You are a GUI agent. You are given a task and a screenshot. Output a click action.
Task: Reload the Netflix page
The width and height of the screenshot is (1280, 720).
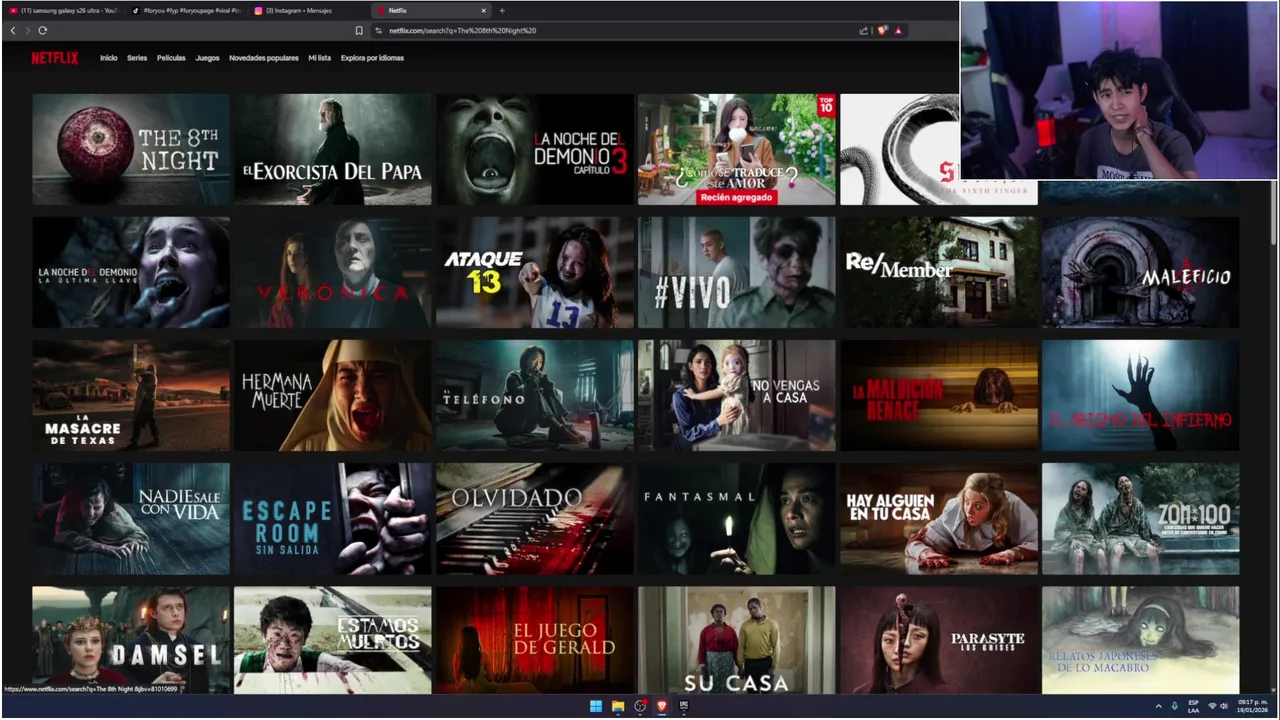43,31
